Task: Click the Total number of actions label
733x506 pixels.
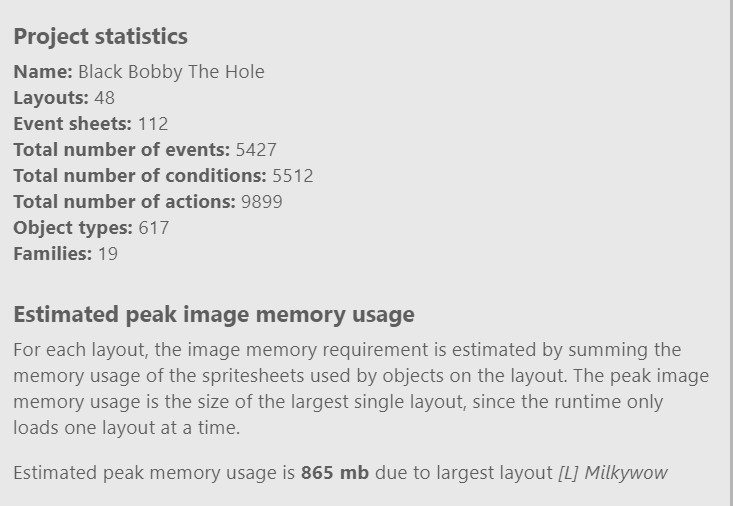Action: tap(125, 202)
